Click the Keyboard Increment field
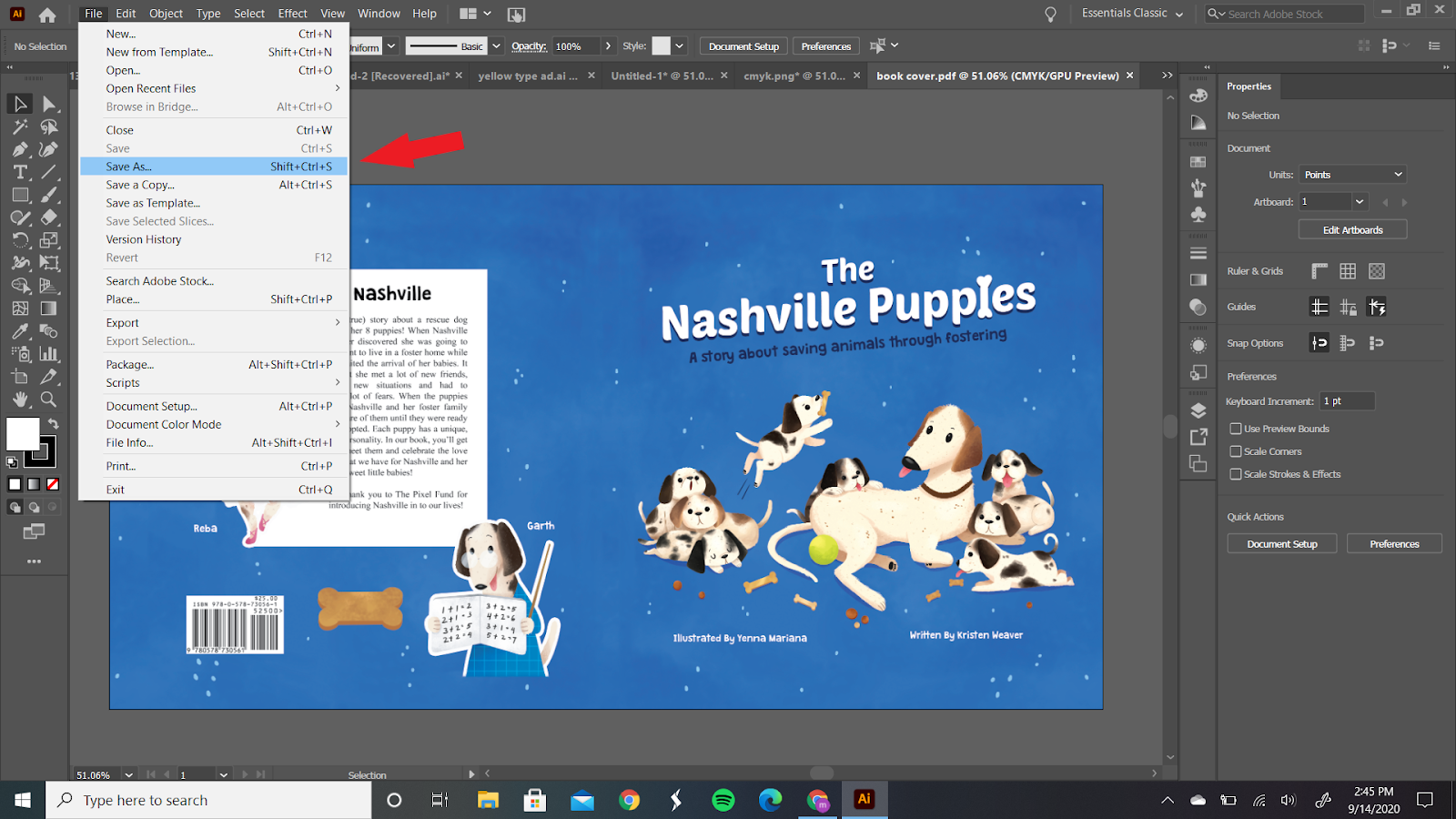Image resolution: width=1456 pixels, height=819 pixels. (1347, 401)
